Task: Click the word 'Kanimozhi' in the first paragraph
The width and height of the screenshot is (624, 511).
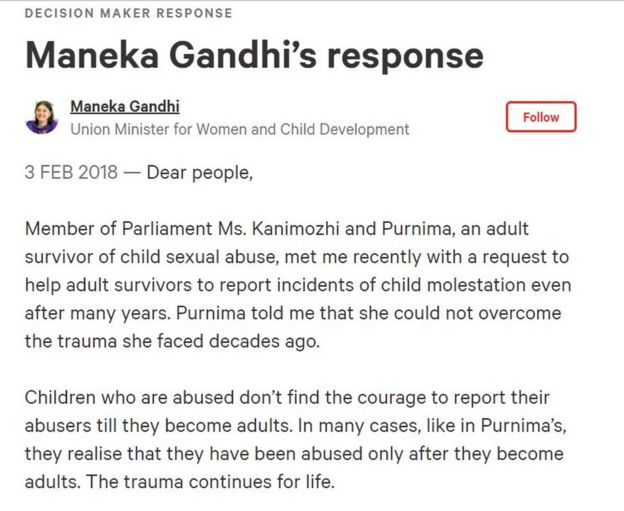Action: (295, 229)
